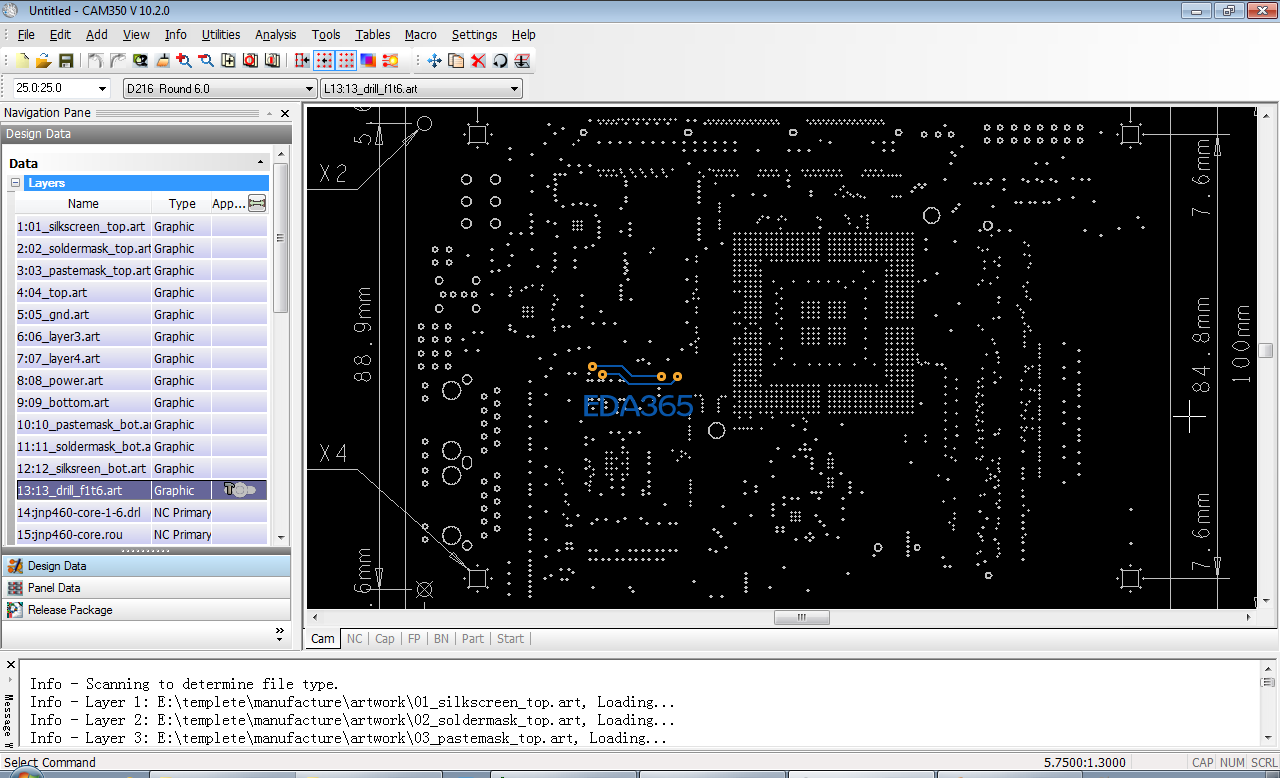The width and height of the screenshot is (1280, 778).
Task: Collapse the Layers tree node
Action: 16,183
